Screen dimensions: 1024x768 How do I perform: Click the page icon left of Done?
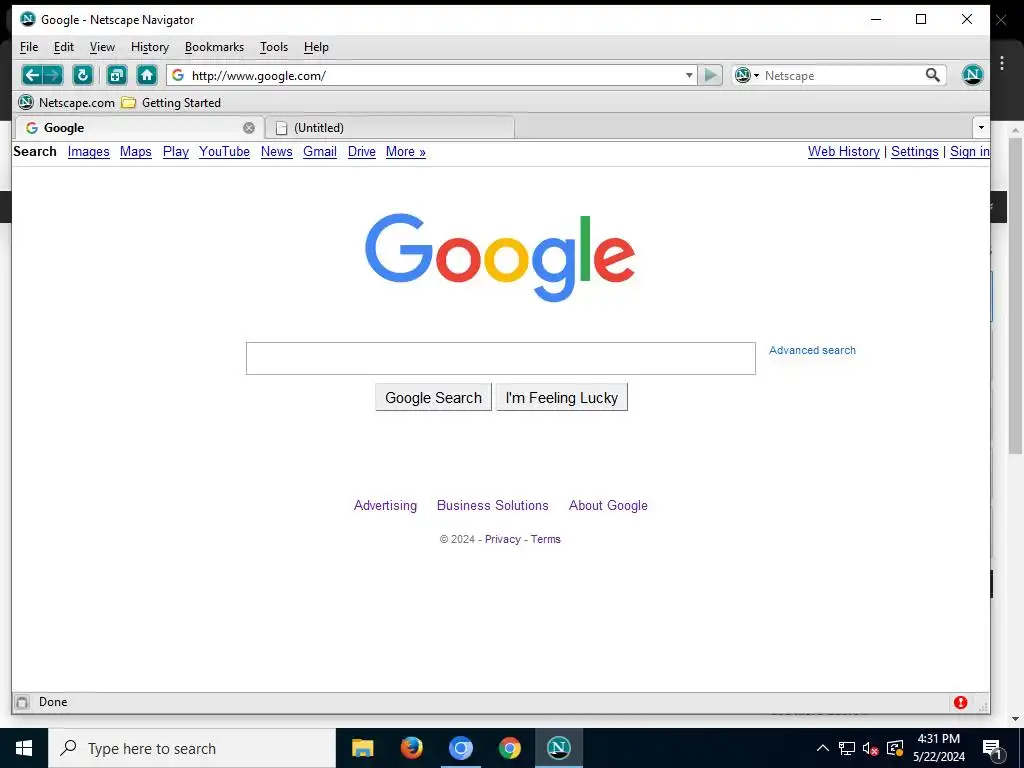(22, 702)
